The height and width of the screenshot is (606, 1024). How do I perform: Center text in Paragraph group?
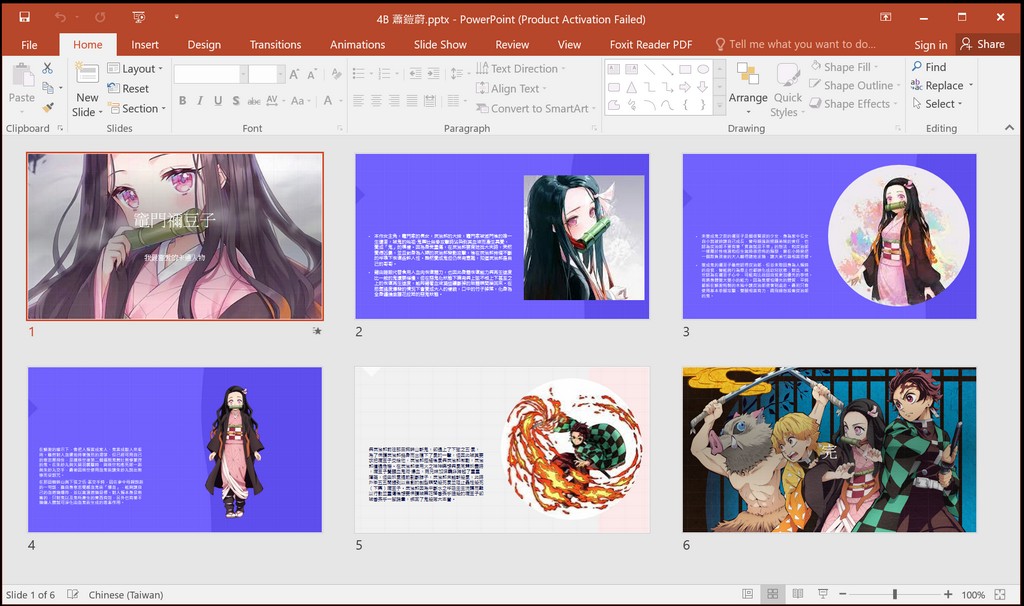[x=376, y=101]
